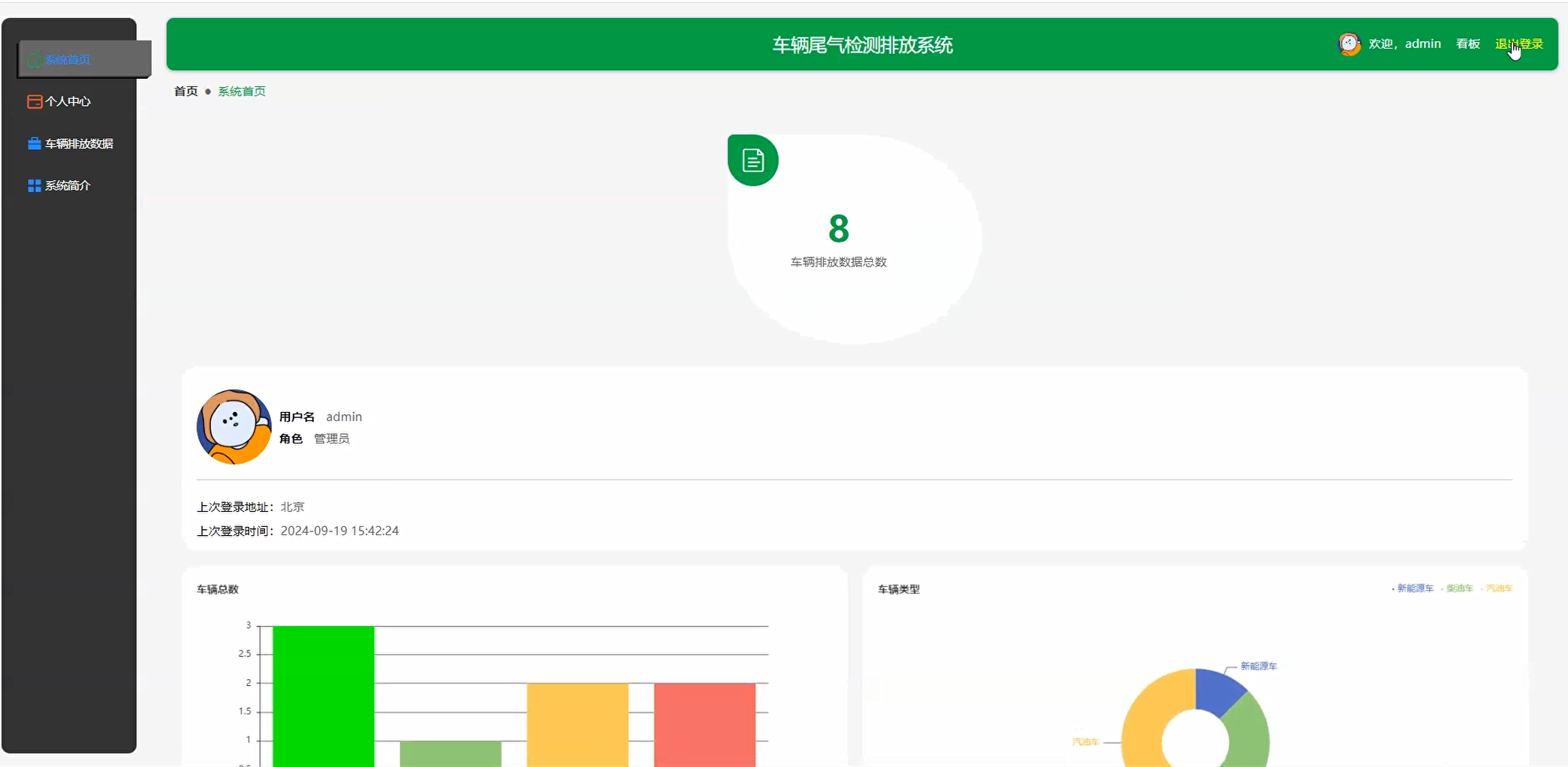Click the username value admin in the profile panel
Image resolution: width=1568 pixels, height=767 pixels.
344,417
